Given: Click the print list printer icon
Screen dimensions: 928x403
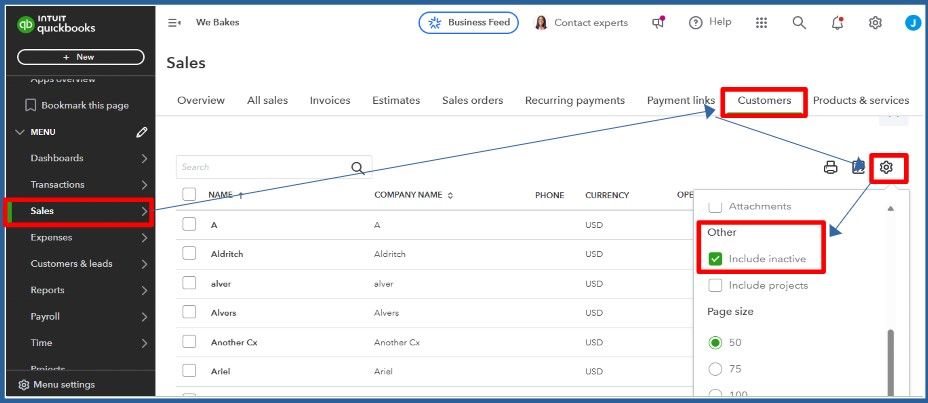Looking at the screenshot, I should click(x=830, y=168).
